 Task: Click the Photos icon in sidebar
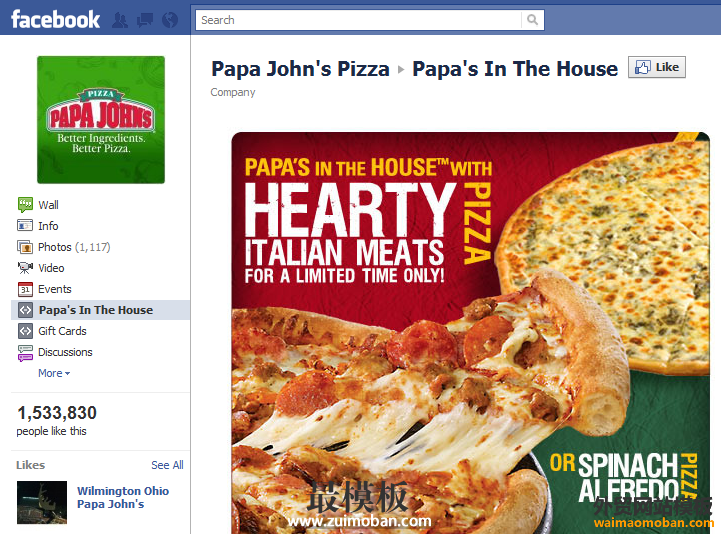point(25,247)
